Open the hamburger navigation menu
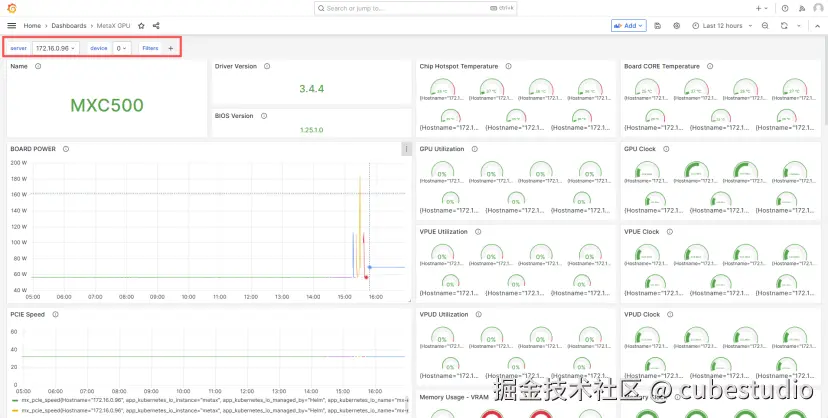Screen dimensions: 828x418 point(12,25)
